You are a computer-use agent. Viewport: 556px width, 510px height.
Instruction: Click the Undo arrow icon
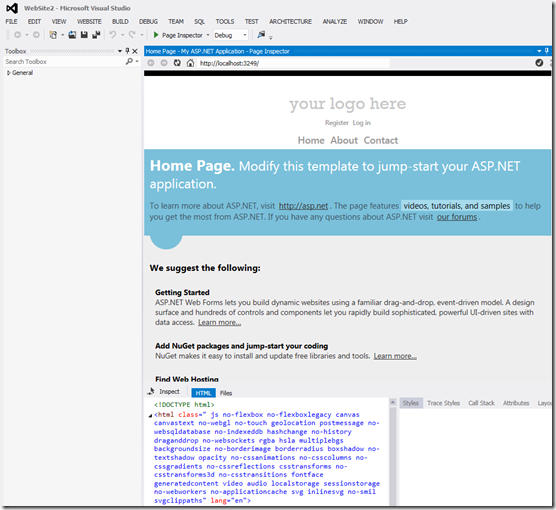click(x=113, y=35)
